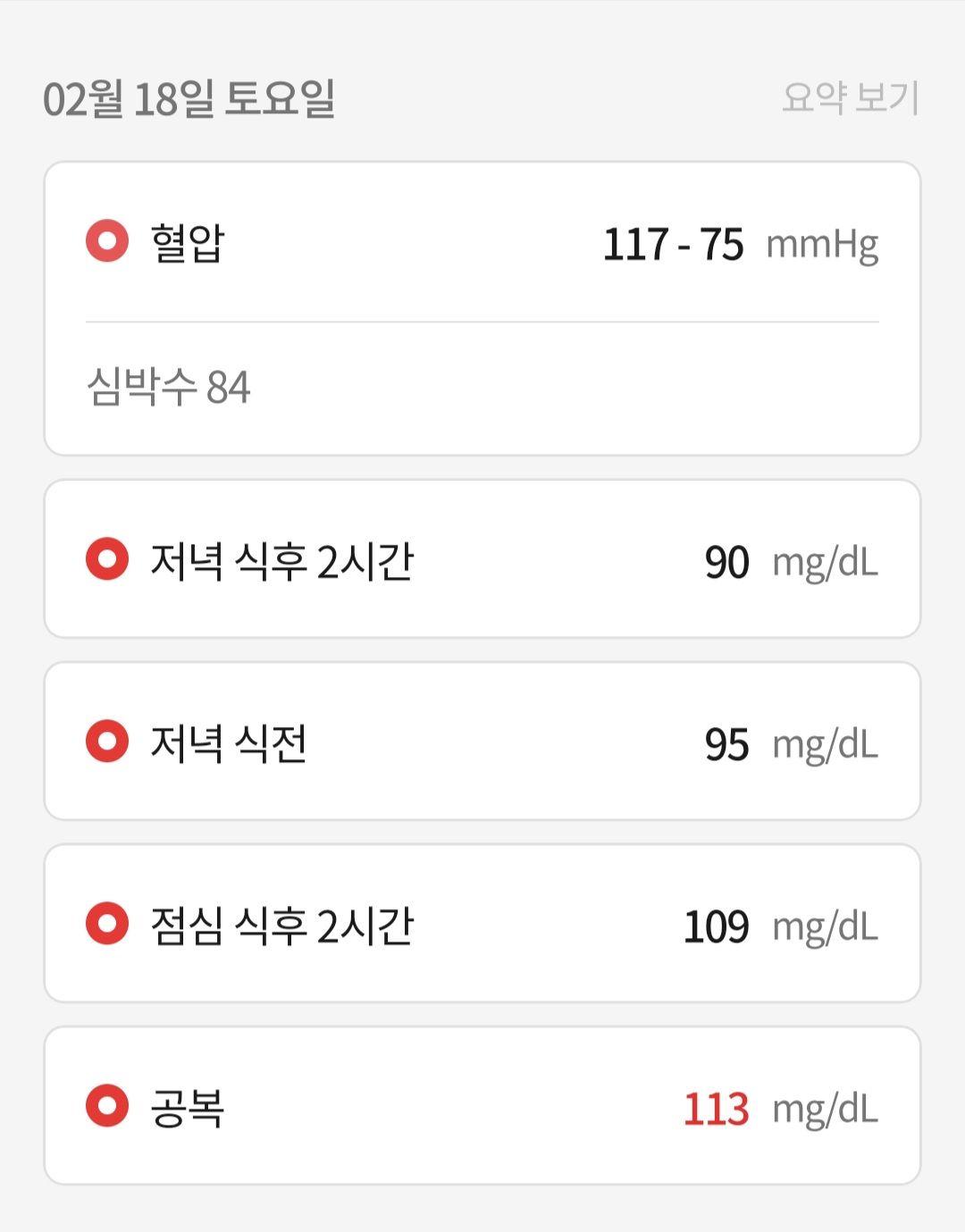
Task: Click the red circle icon next to 혈압
Action: click(107, 241)
